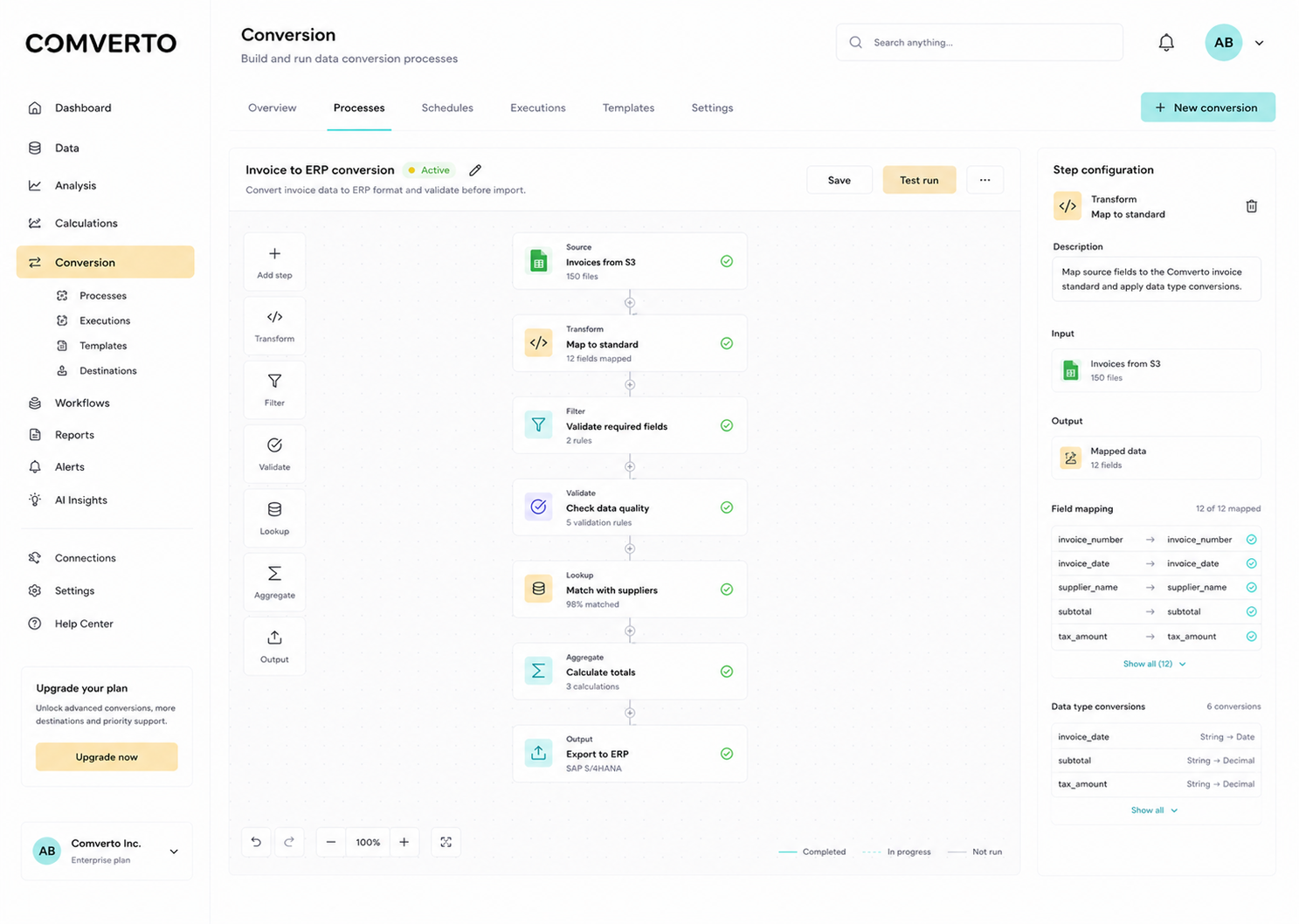Open Workflows in the sidebar
This screenshot has width=1299, height=924.
point(82,403)
